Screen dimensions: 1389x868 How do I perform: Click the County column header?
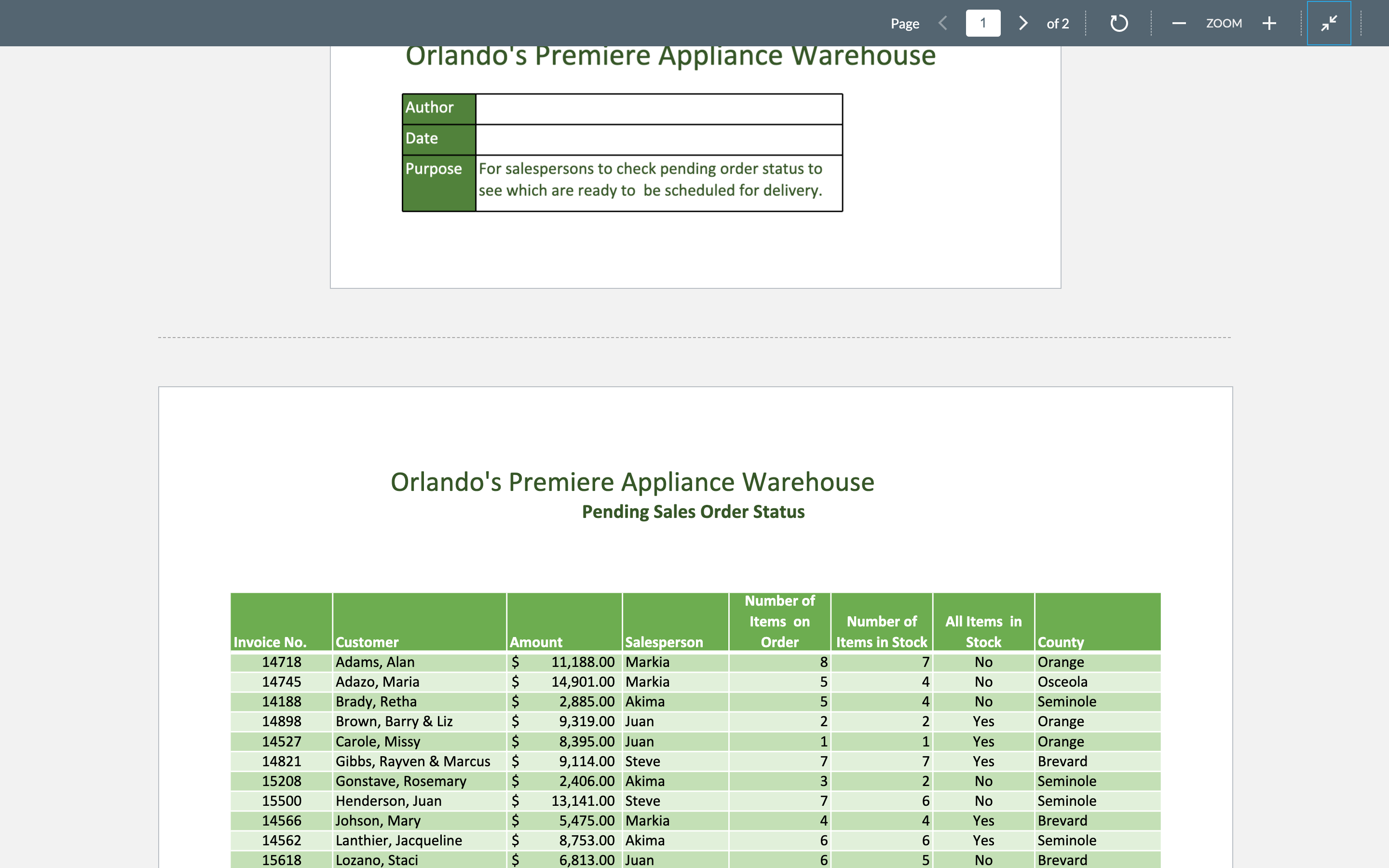pyautogui.click(x=1060, y=642)
